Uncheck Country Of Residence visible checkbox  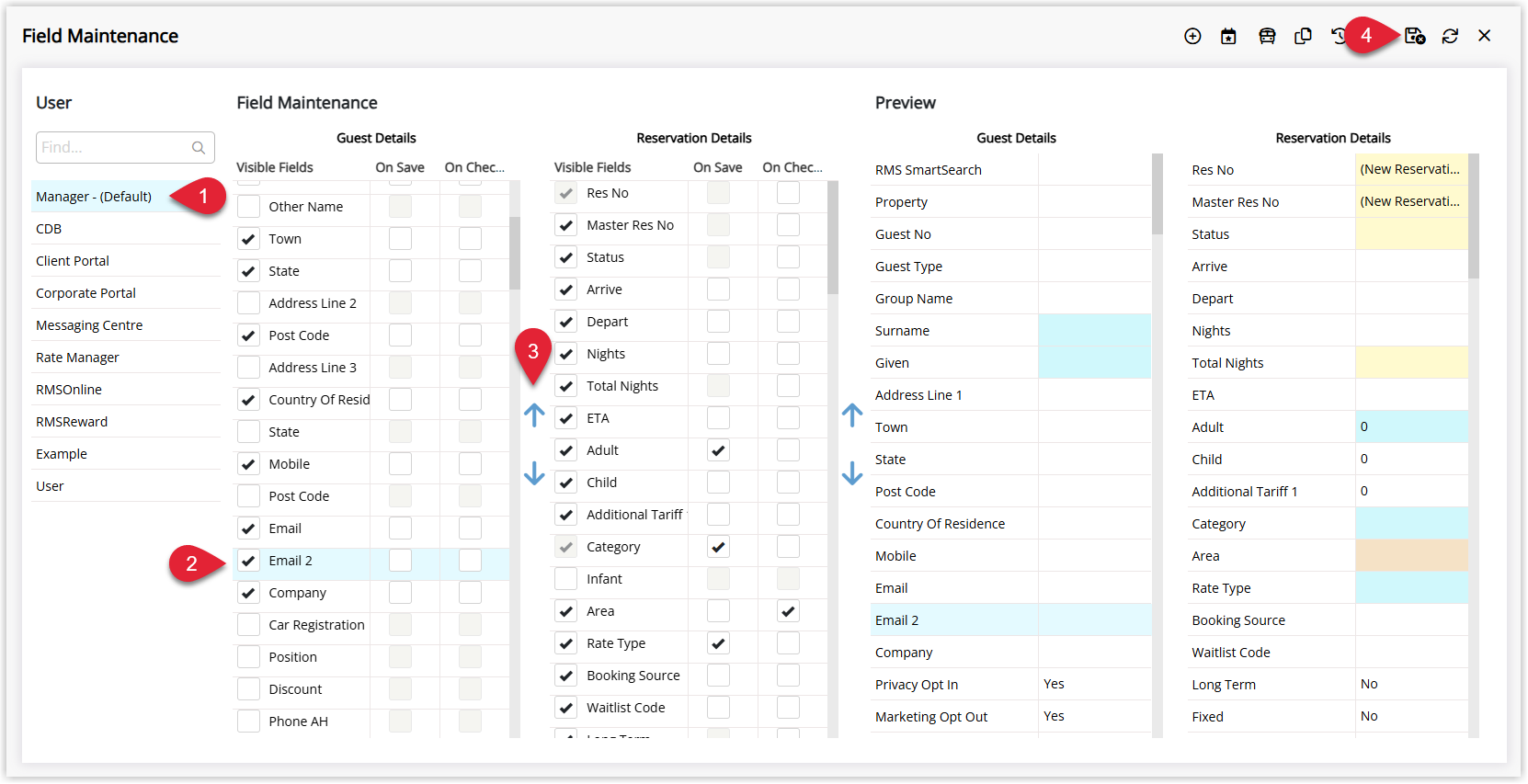[x=248, y=400]
